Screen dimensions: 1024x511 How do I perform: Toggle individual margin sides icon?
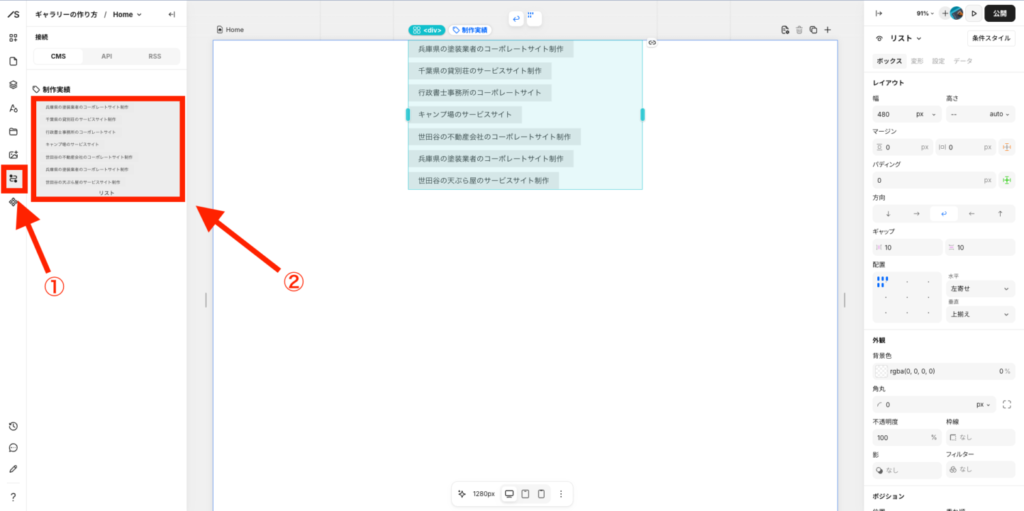click(1006, 147)
